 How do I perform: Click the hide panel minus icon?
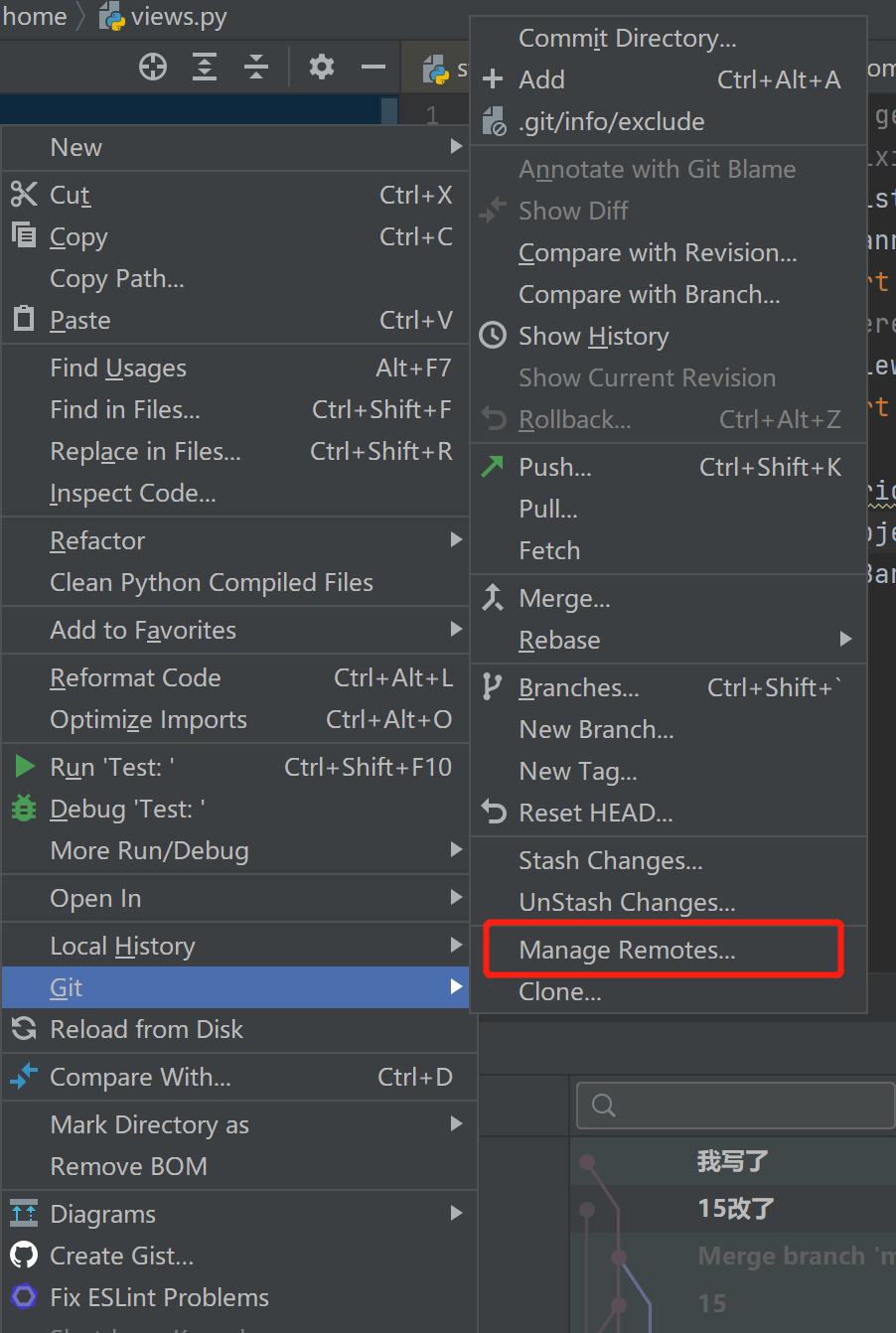point(373,68)
